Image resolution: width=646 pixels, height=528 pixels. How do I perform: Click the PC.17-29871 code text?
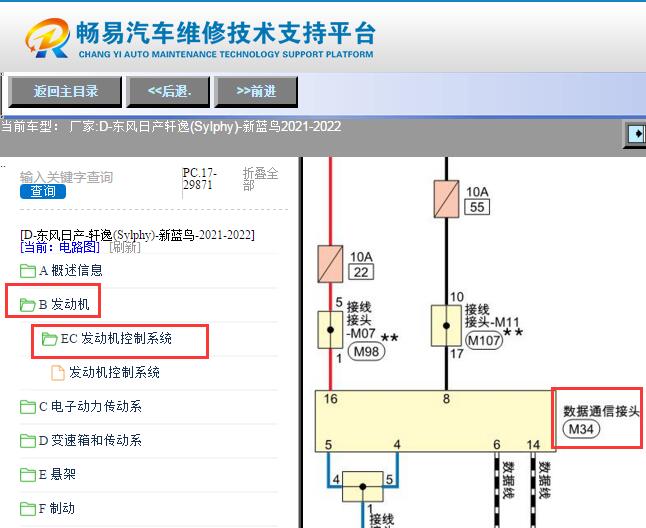200,179
